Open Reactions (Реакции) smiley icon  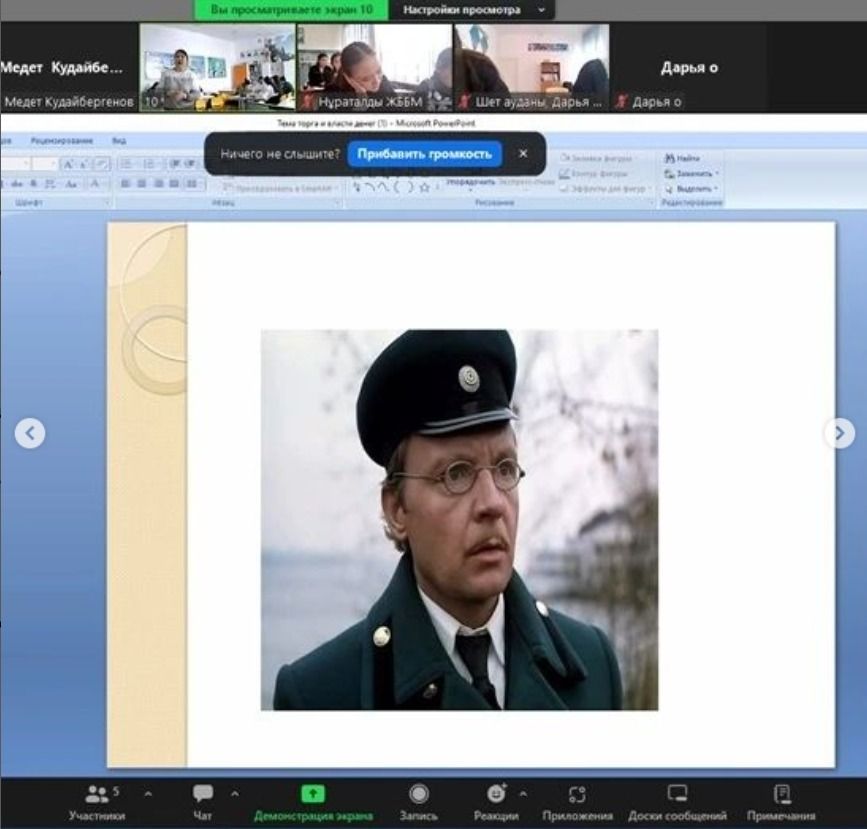tap(496, 794)
